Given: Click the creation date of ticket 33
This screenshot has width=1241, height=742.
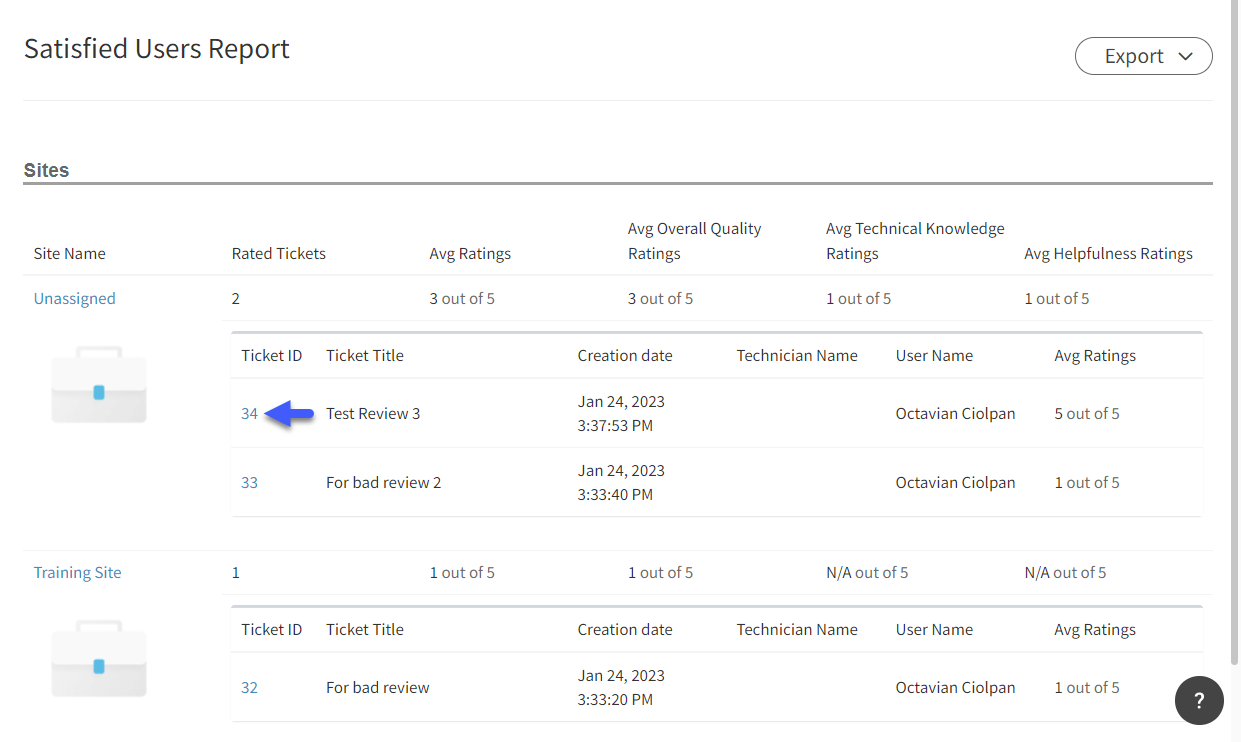Looking at the screenshot, I should [621, 482].
